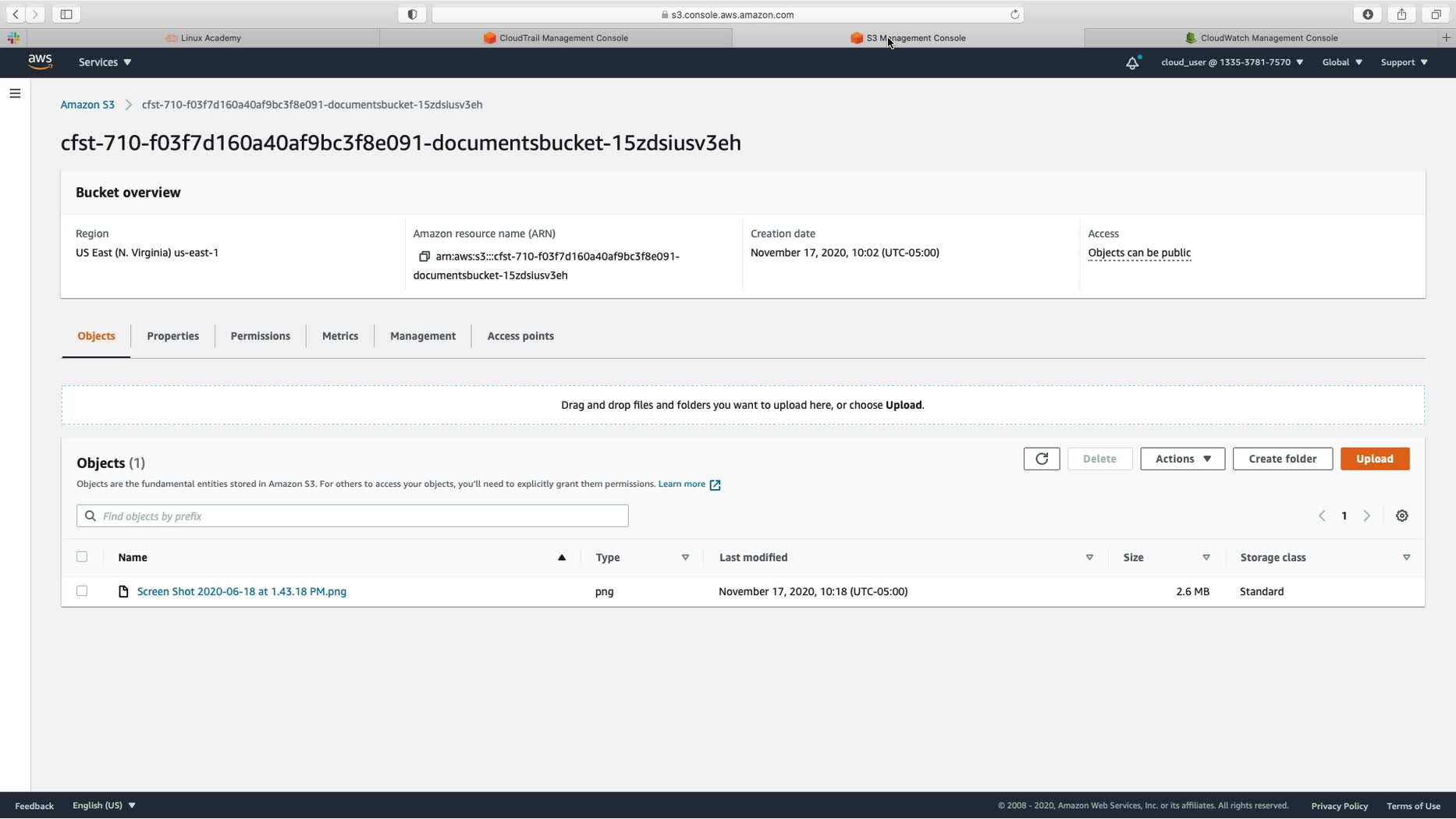Click the Name column header

133,558
